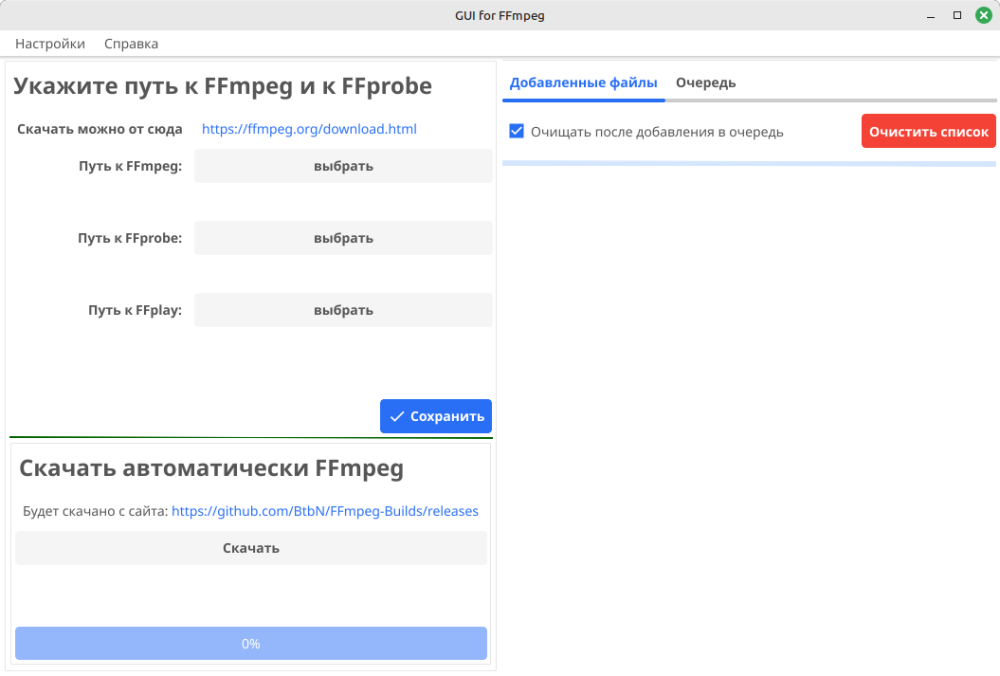
Task: Toggle Очищать после добавления в очередь checkbox
Action: [517, 131]
